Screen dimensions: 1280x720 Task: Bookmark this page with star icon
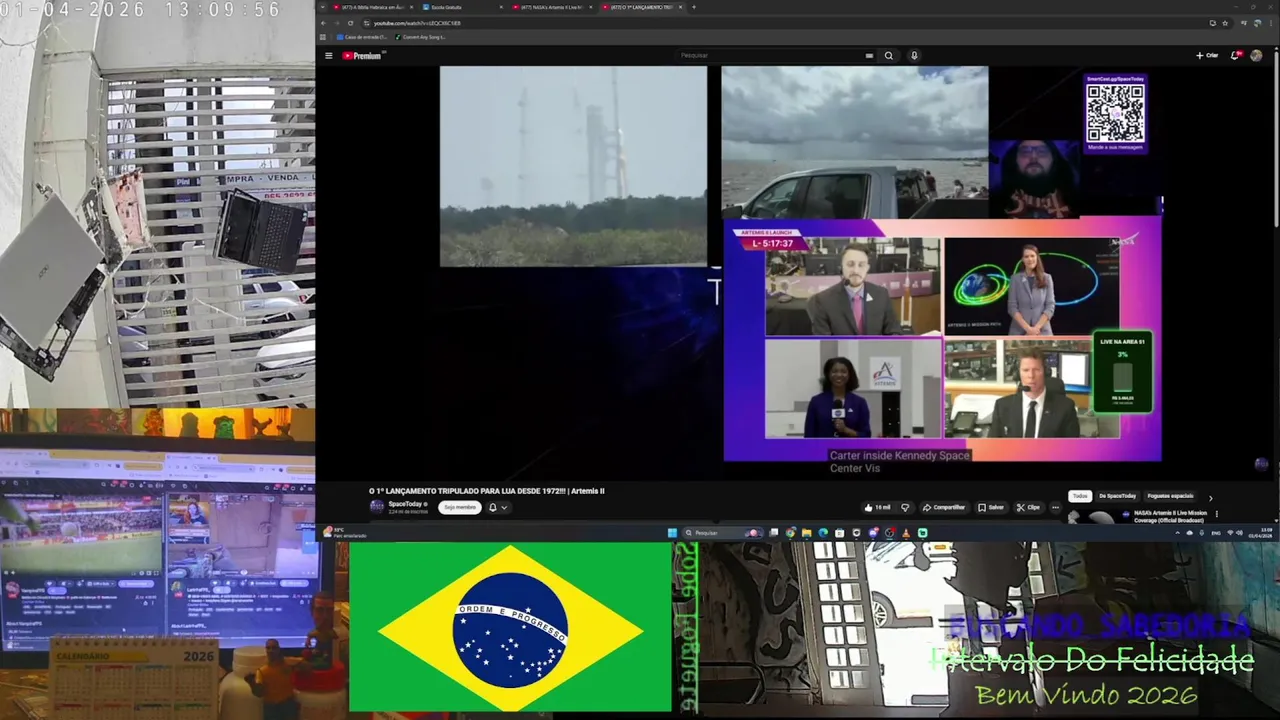click(1225, 23)
